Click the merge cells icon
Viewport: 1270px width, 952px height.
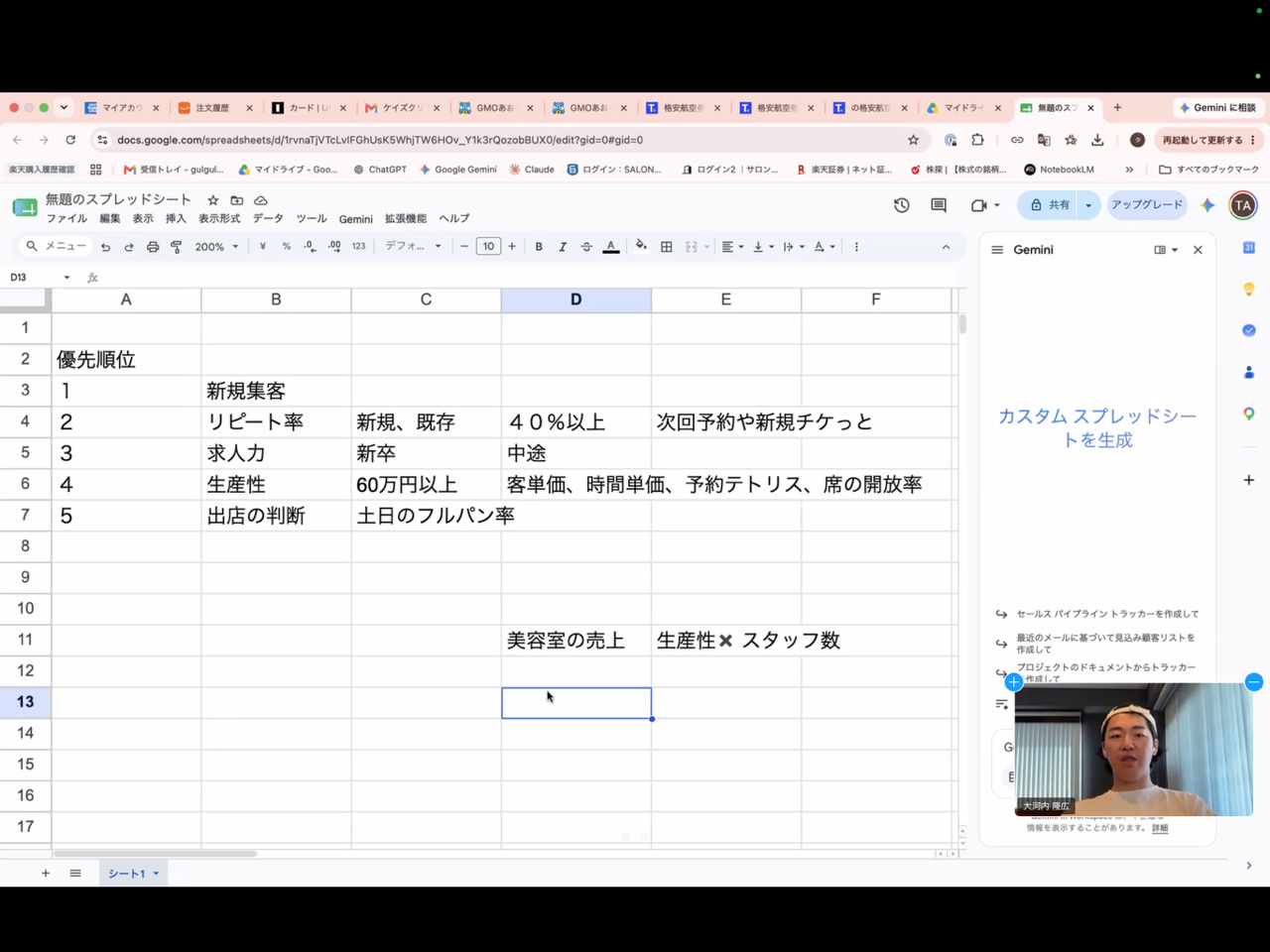[x=692, y=247]
